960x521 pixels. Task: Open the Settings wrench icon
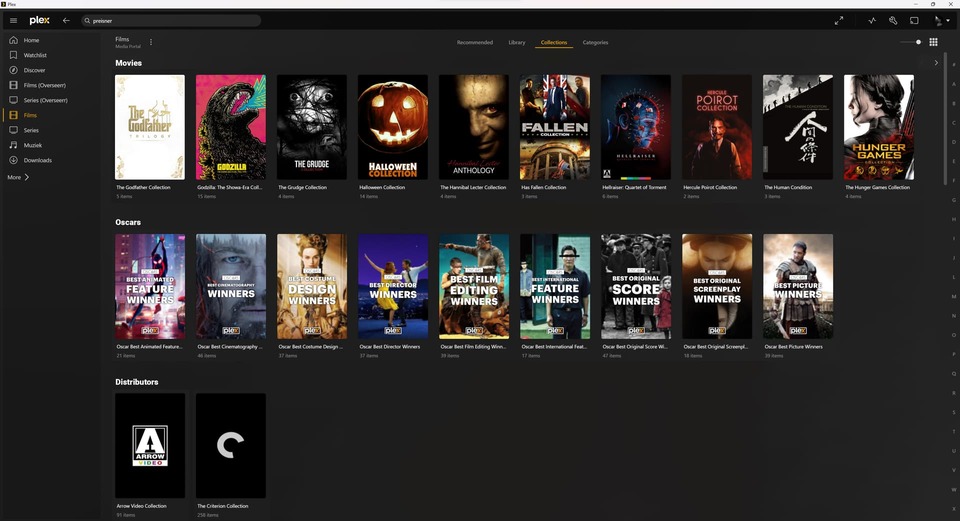tap(893, 20)
